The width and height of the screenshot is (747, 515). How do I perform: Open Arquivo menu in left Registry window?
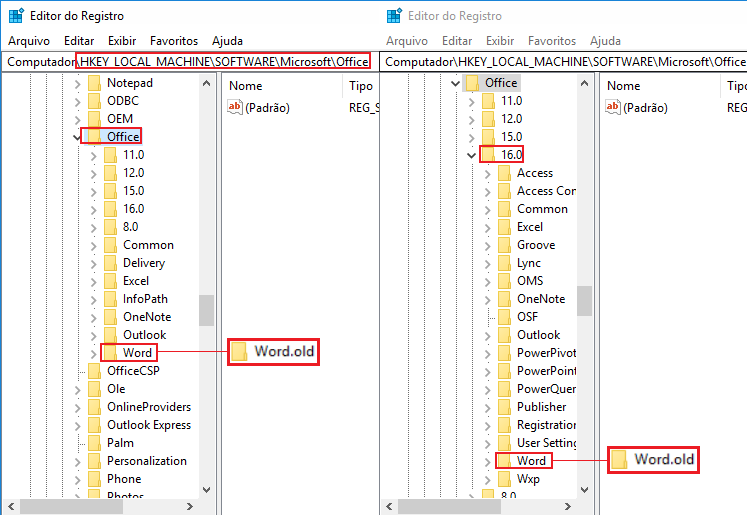pos(29,41)
